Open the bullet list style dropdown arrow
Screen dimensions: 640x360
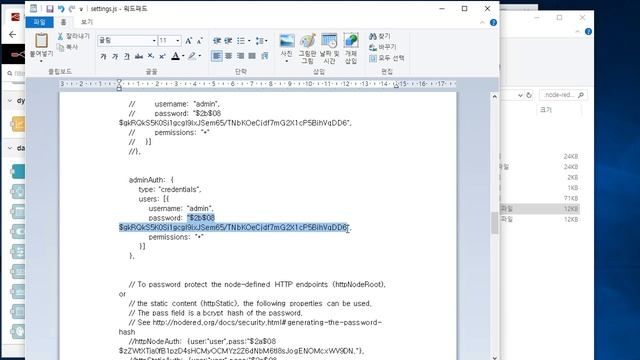tap(249, 41)
